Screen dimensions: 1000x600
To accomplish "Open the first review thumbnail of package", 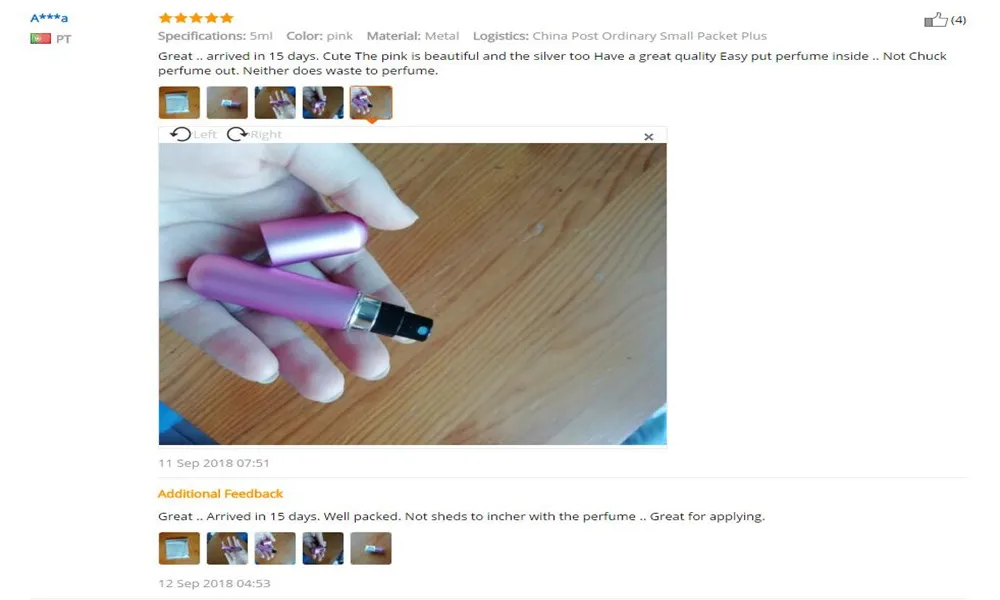I will (x=179, y=103).
